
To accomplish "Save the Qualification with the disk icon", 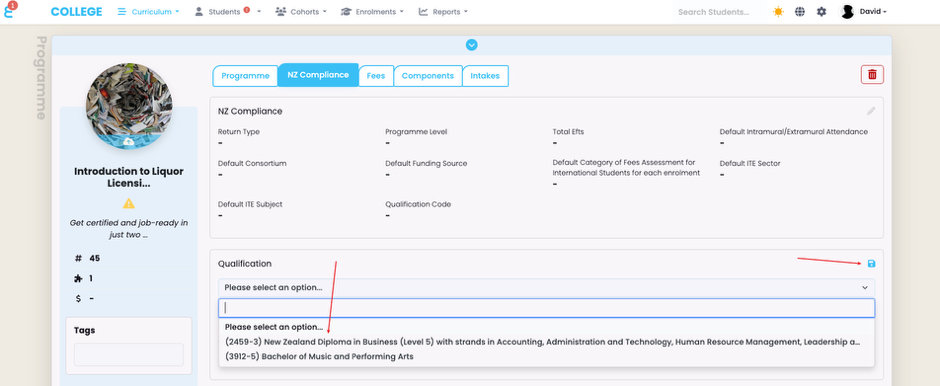I will tap(872, 264).
